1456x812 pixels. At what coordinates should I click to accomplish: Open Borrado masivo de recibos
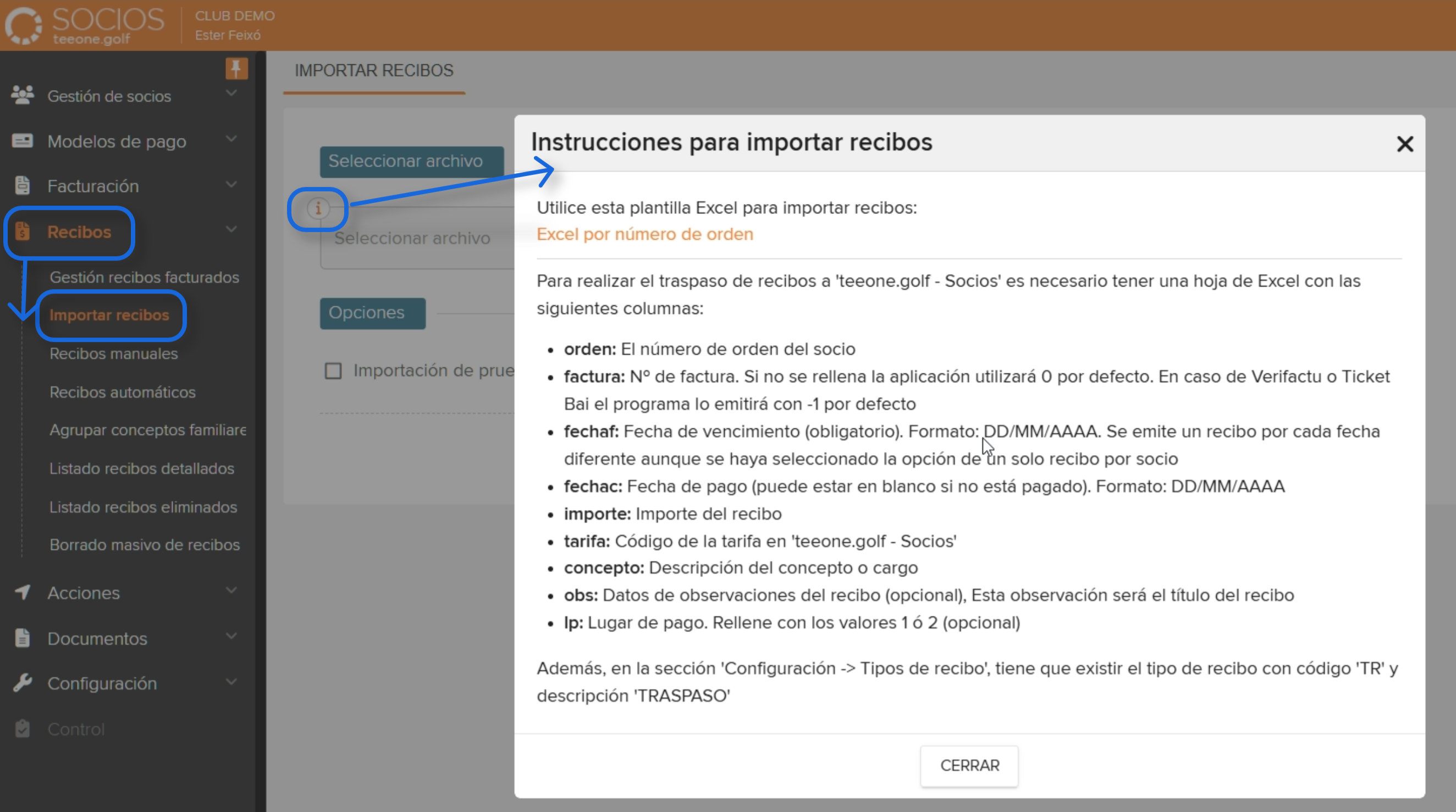pos(145,544)
